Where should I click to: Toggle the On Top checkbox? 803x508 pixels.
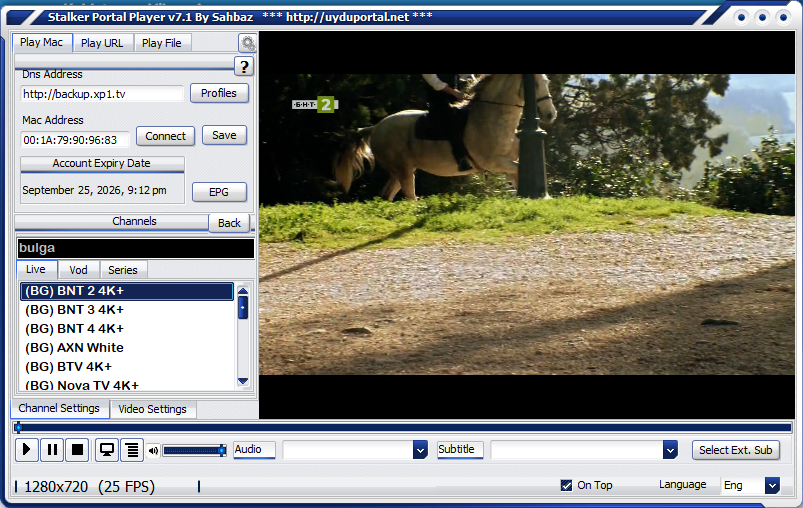[x=566, y=485]
